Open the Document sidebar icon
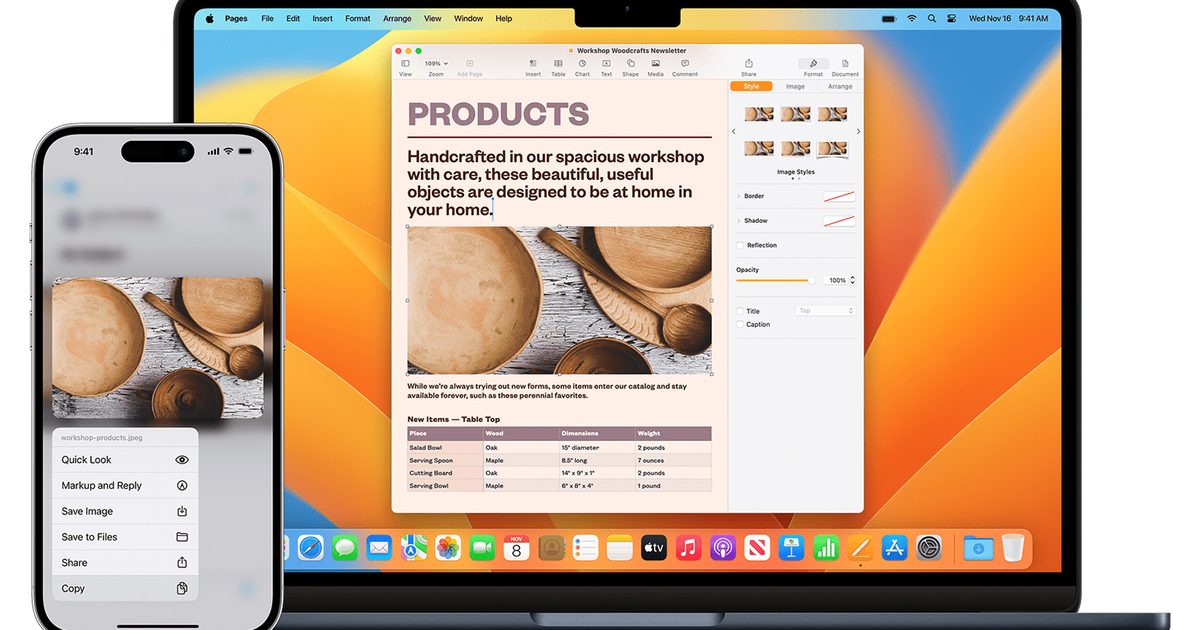Image resolution: width=1200 pixels, height=630 pixels. coord(845,62)
